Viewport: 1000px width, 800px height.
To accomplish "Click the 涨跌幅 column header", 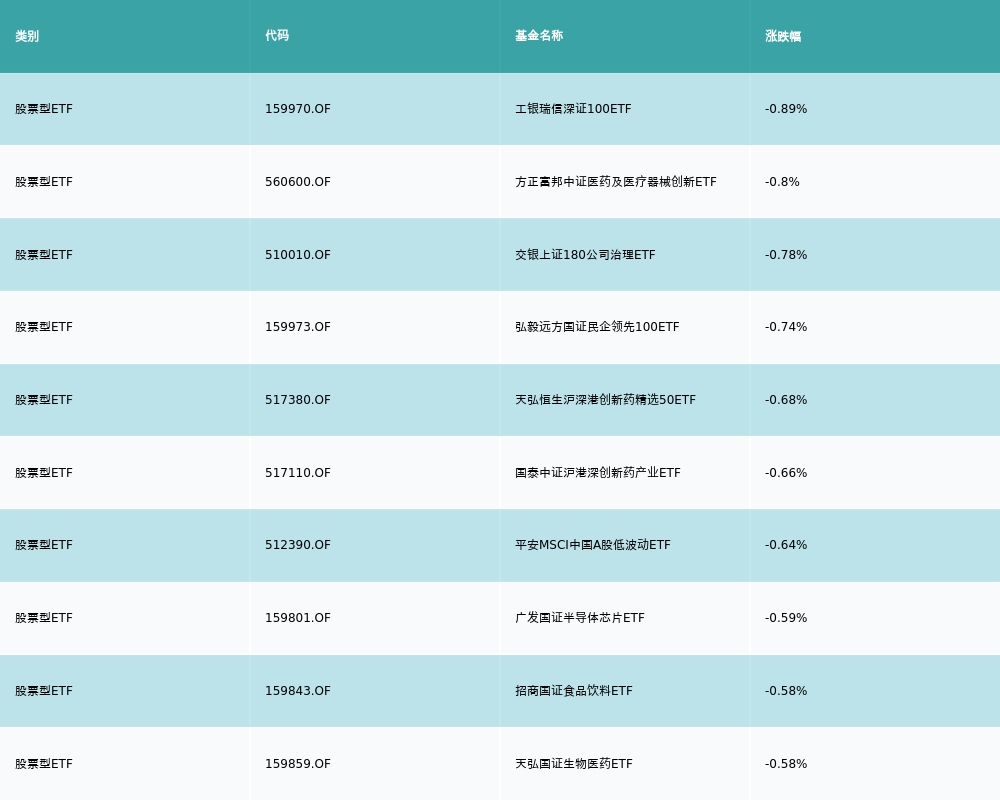I will click(x=783, y=36).
